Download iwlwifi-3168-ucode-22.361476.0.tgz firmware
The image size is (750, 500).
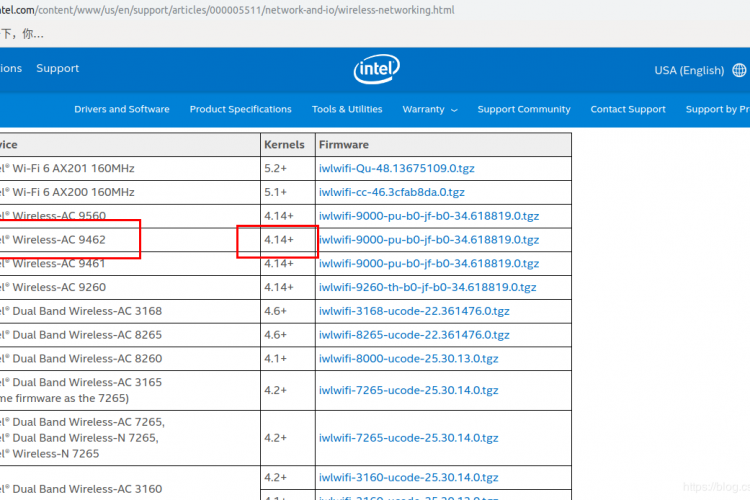point(414,311)
